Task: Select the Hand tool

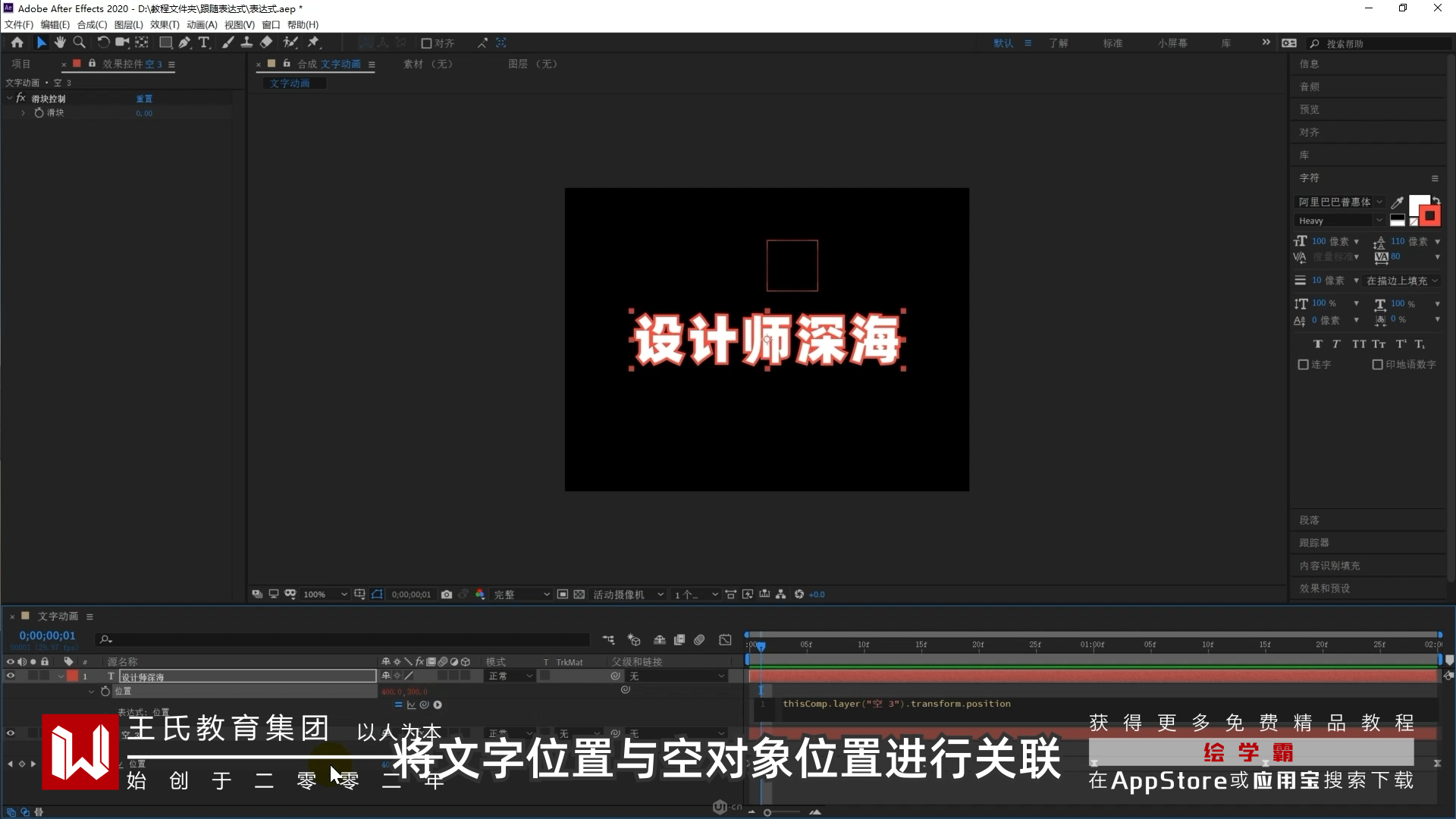Action: point(60,43)
